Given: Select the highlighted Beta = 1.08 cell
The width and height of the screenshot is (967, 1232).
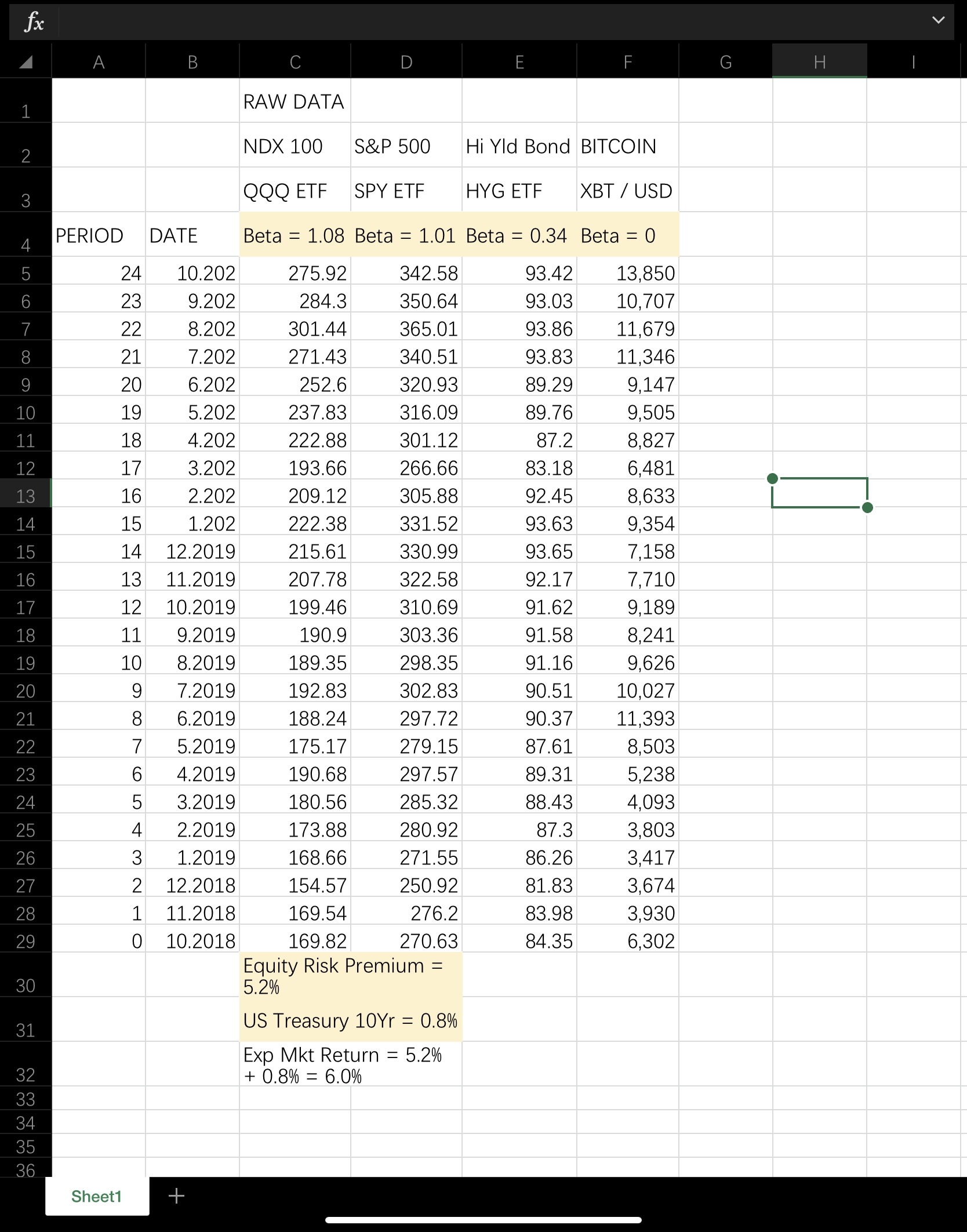Looking at the screenshot, I should tap(295, 235).
